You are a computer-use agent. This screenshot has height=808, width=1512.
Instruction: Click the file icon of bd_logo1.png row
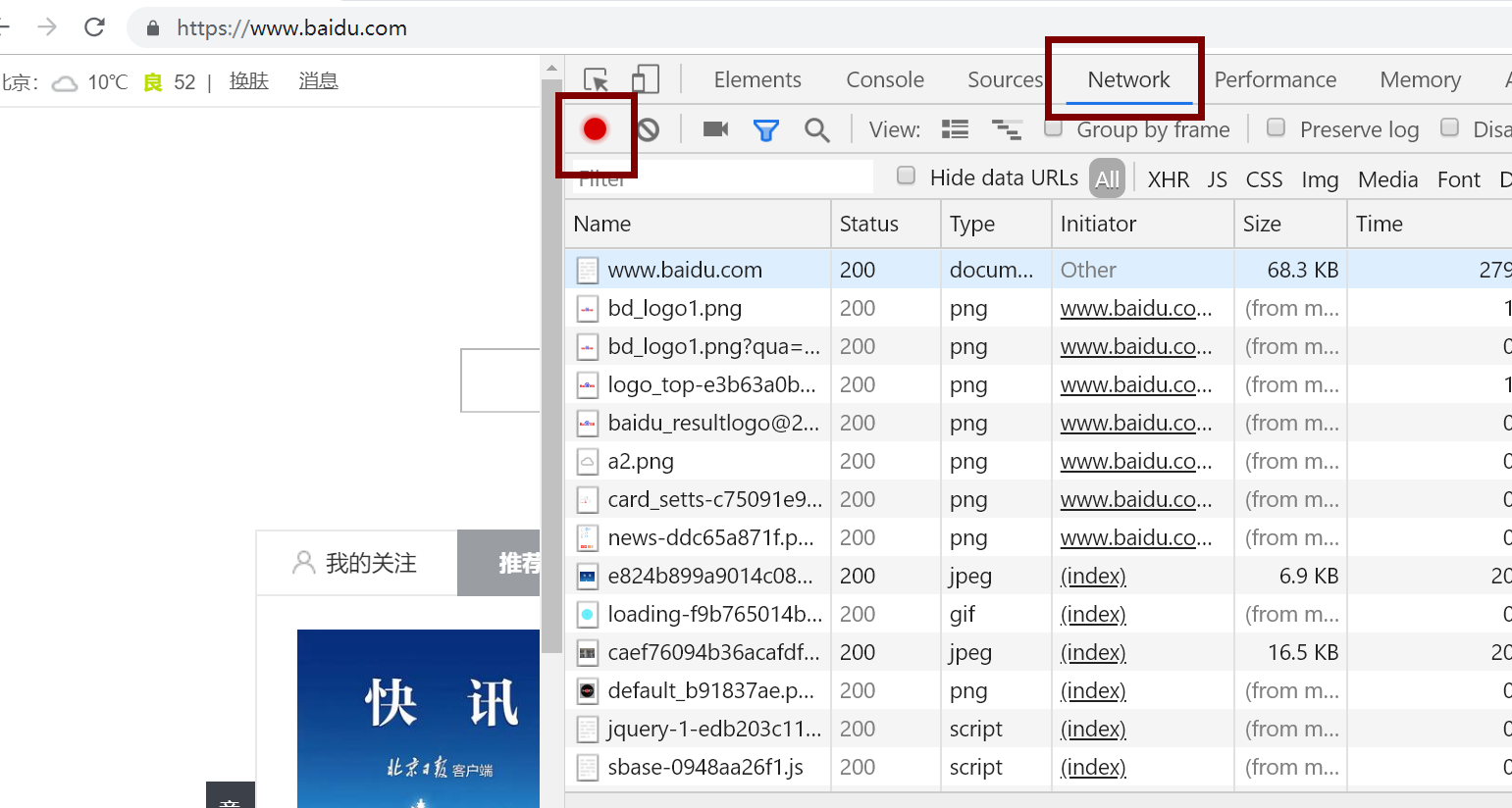pyautogui.click(x=587, y=309)
